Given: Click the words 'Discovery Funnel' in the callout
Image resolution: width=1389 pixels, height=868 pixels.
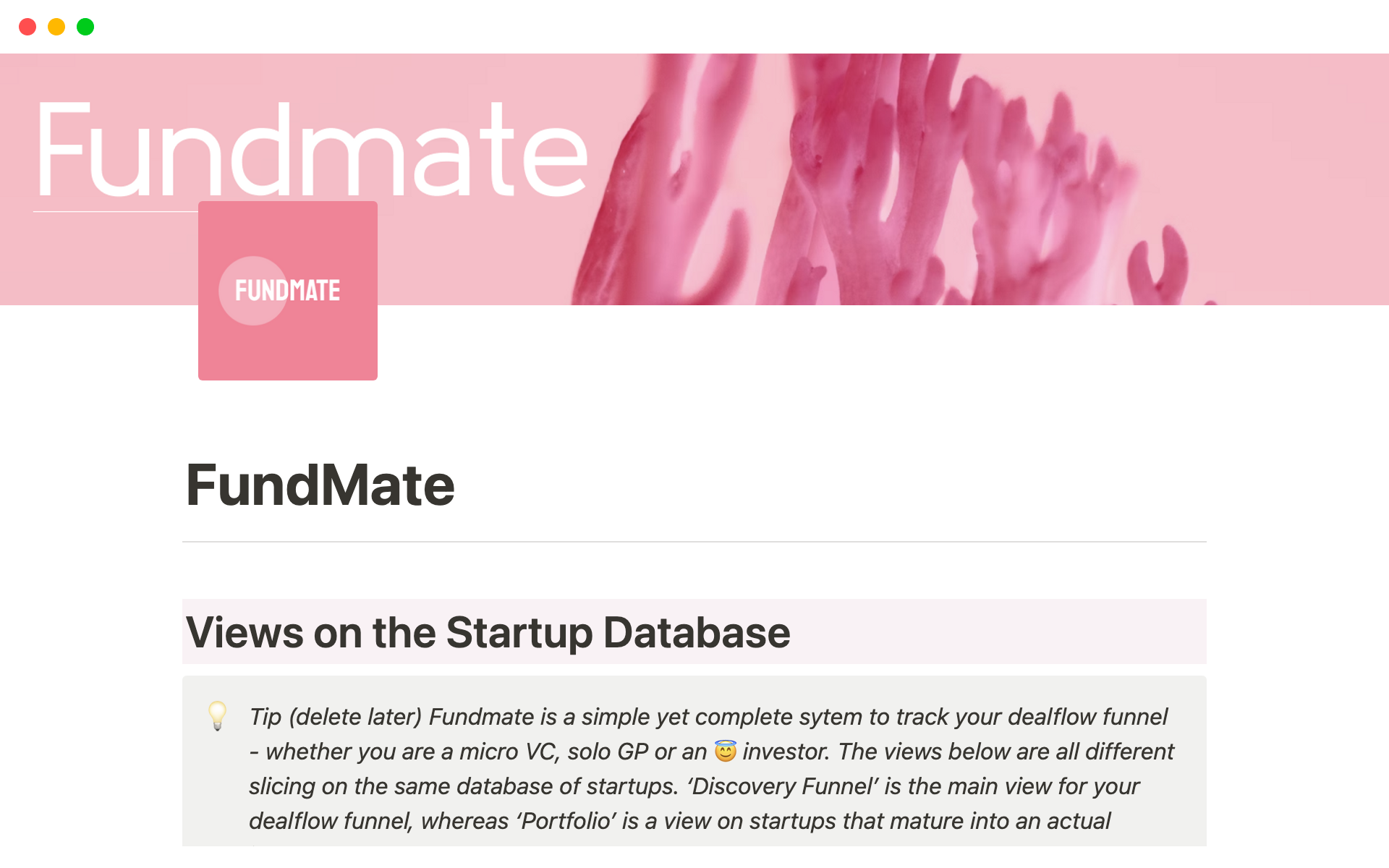Looking at the screenshot, I should (783, 786).
